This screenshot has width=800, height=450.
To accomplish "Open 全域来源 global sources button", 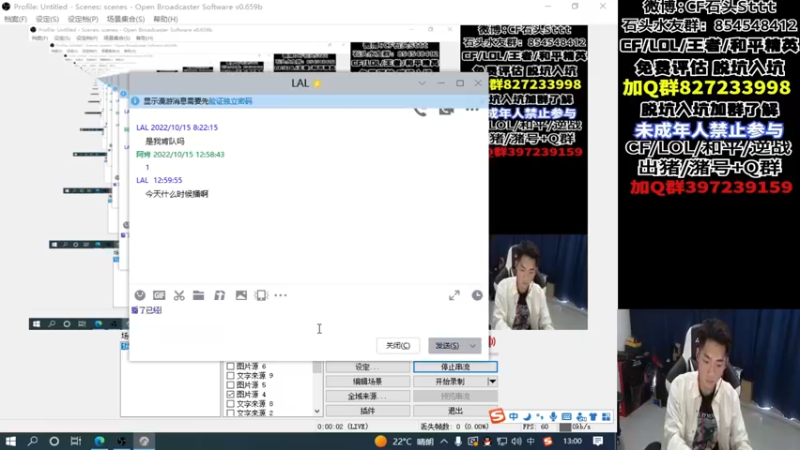I will pyautogui.click(x=367, y=396).
